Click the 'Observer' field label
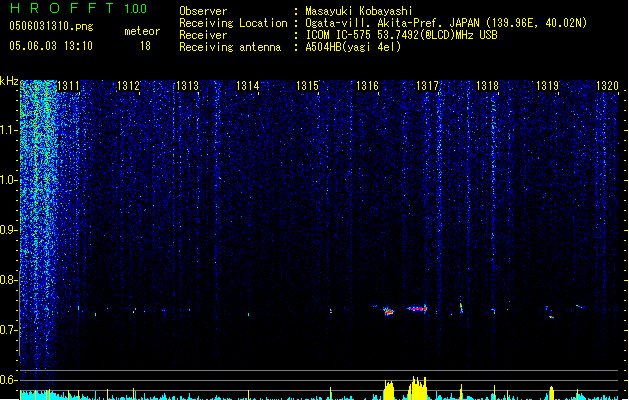This screenshot has width=629, height=400. click(x=203, y=11)
